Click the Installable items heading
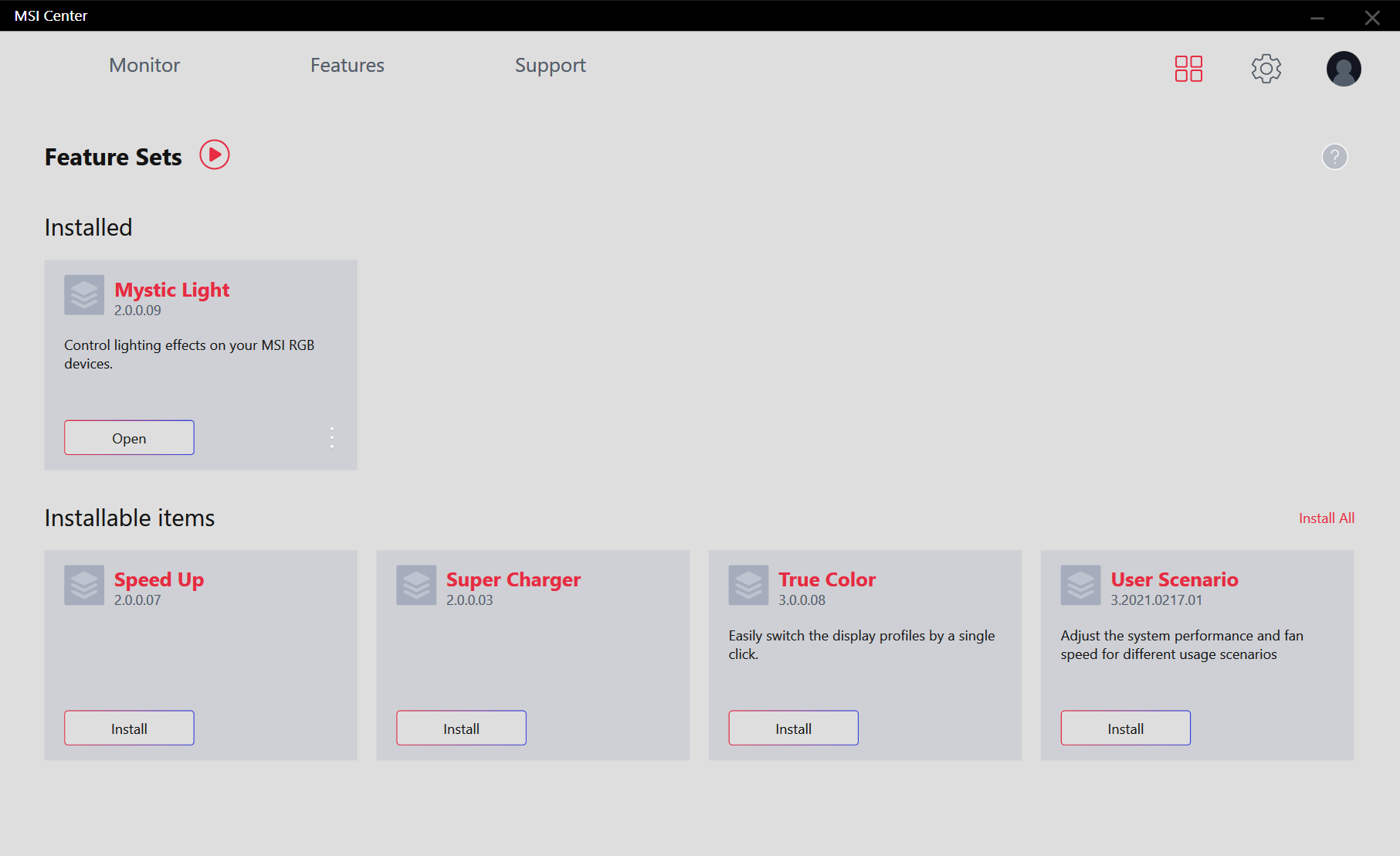 pyautogui.click(x=130, y=518)
